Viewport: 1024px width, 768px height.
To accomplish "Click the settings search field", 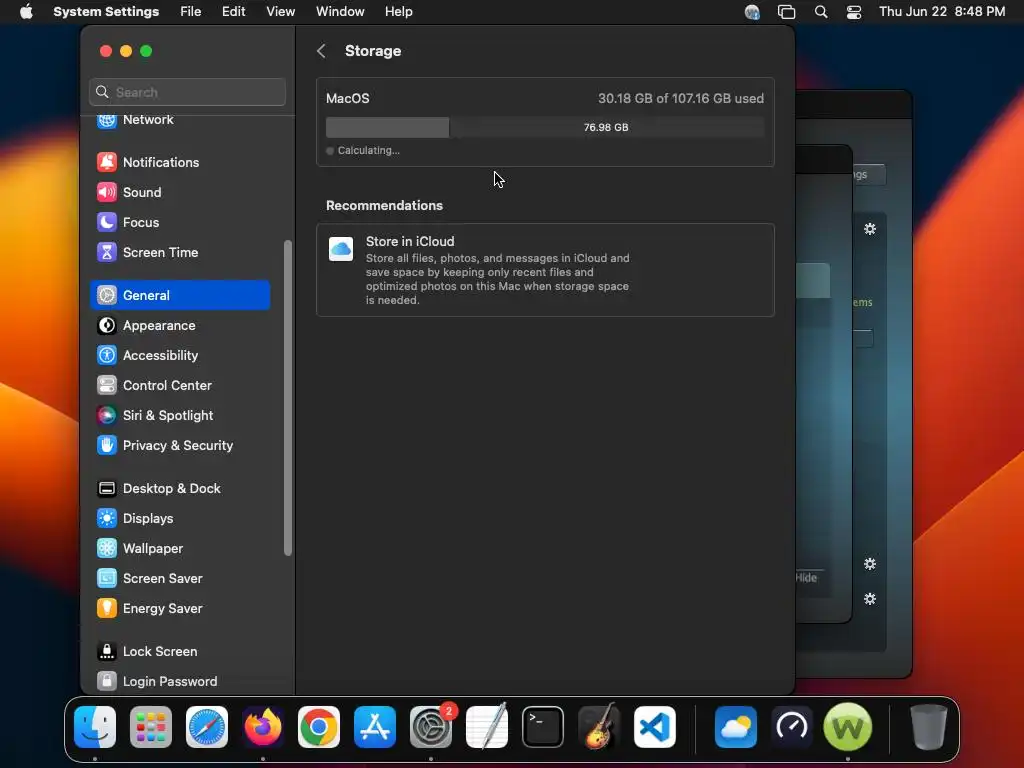I will [x=187, y=92].
